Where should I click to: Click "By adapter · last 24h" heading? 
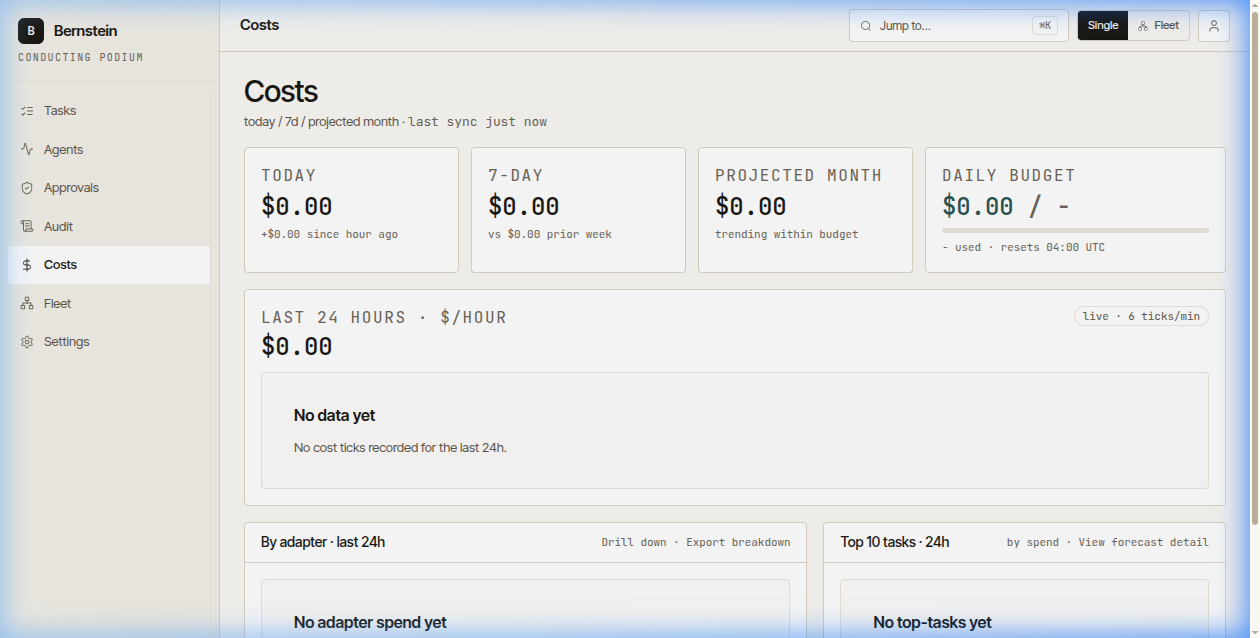click(x=323, y=542)
